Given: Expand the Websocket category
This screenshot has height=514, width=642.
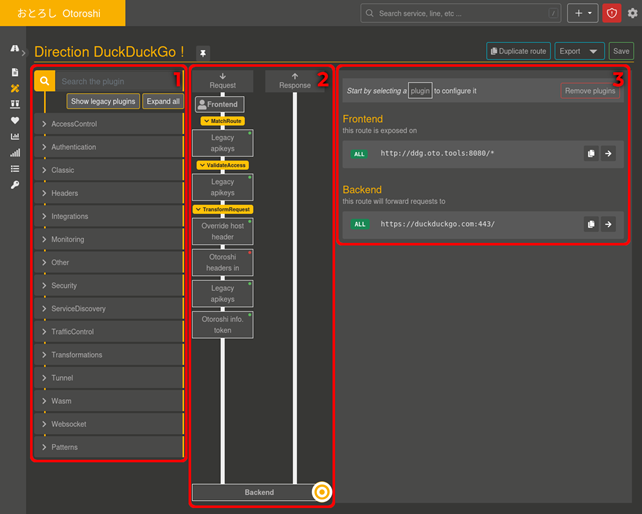Looking at the screenshot, I should coord(109,424).
